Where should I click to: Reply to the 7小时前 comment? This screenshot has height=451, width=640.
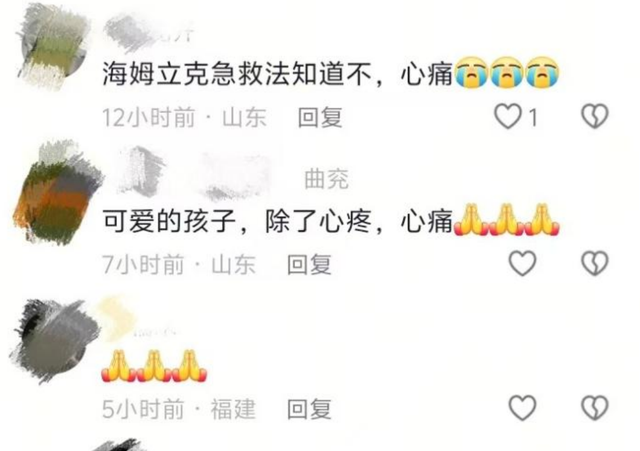[309, 264]
